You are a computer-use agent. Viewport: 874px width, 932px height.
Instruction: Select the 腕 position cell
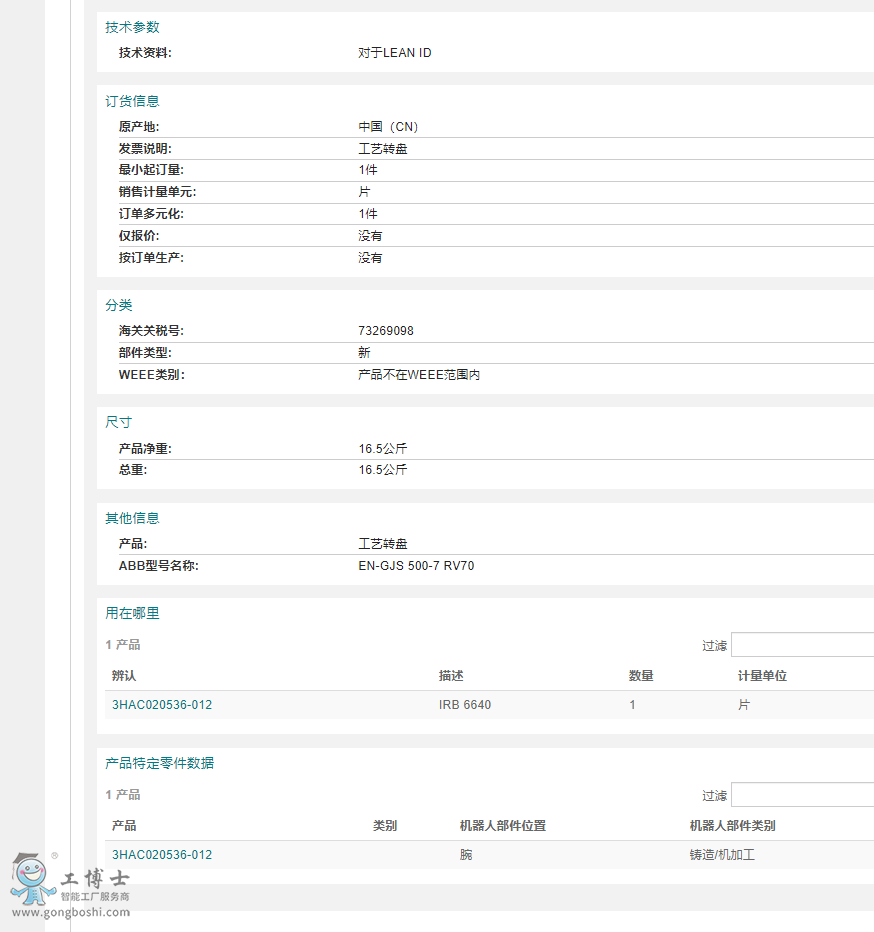pyautogui.click(x=466, y=855)
